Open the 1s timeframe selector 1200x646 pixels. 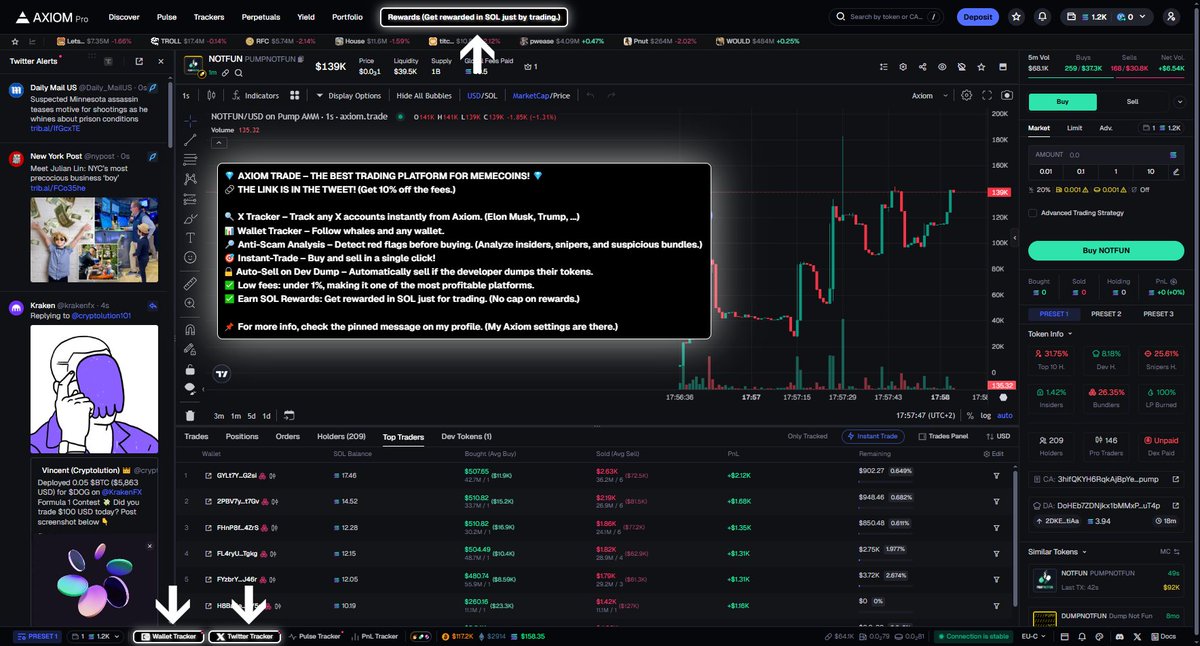coord(186,95)
